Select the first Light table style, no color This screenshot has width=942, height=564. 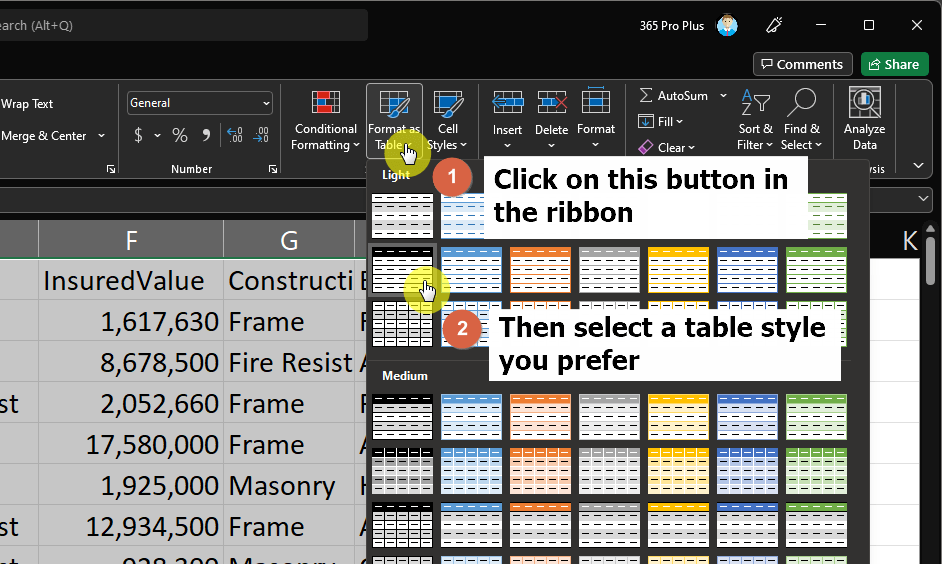click(403, 216)
